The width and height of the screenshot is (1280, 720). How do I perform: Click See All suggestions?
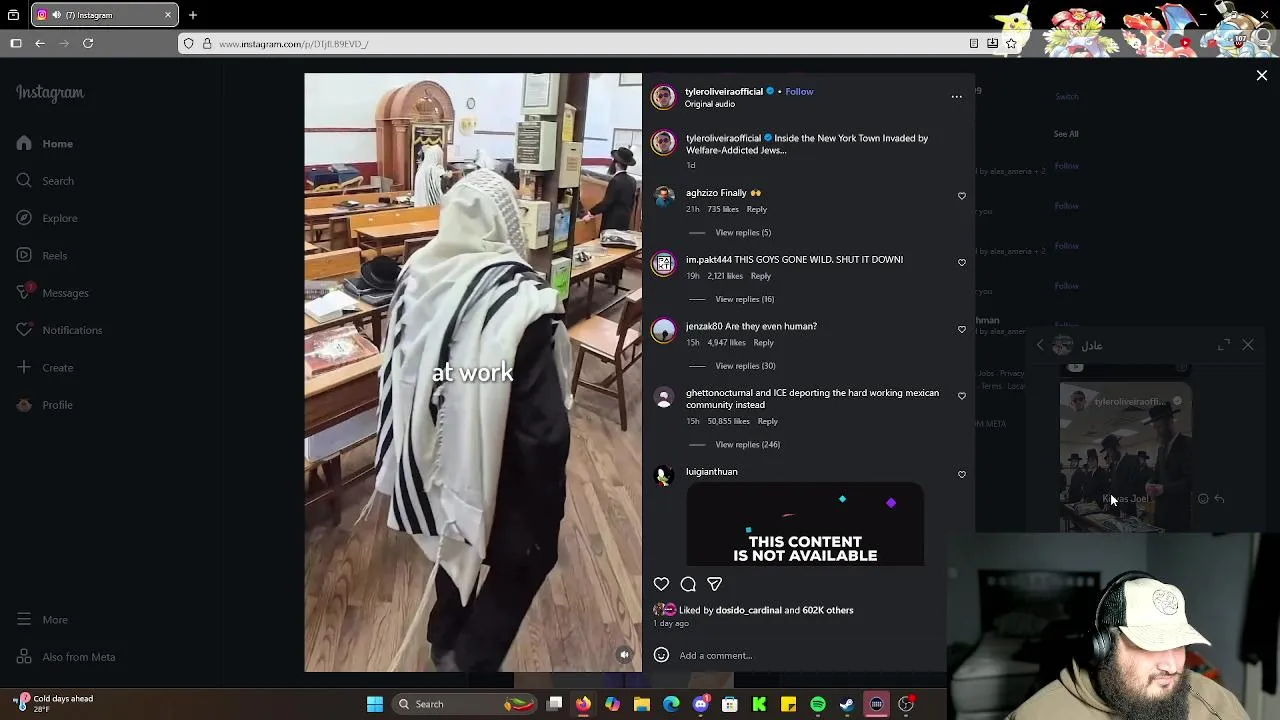coord(1066,134)
